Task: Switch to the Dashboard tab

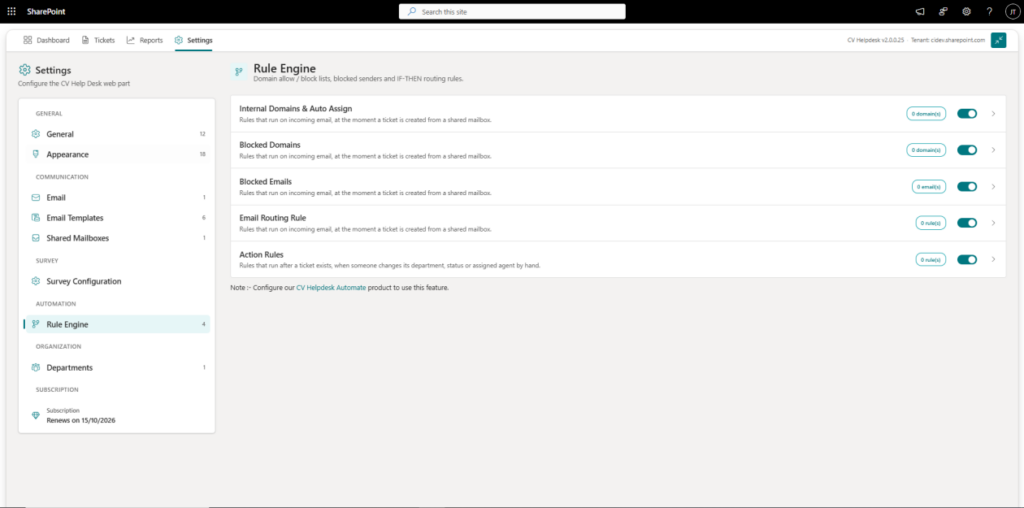Action: click(x=46, y=40)
